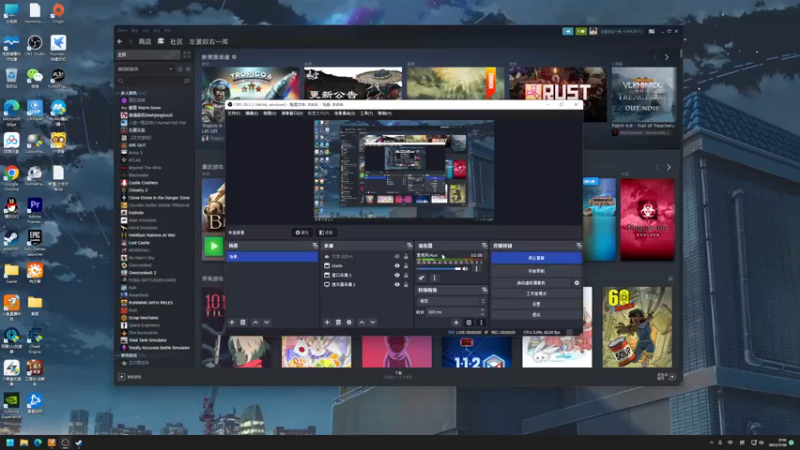Image resolution: width=800 pixels, height=450 pixels.
Task: Open the 工具(T) menu in OBS
Action: tap(367, 113)
